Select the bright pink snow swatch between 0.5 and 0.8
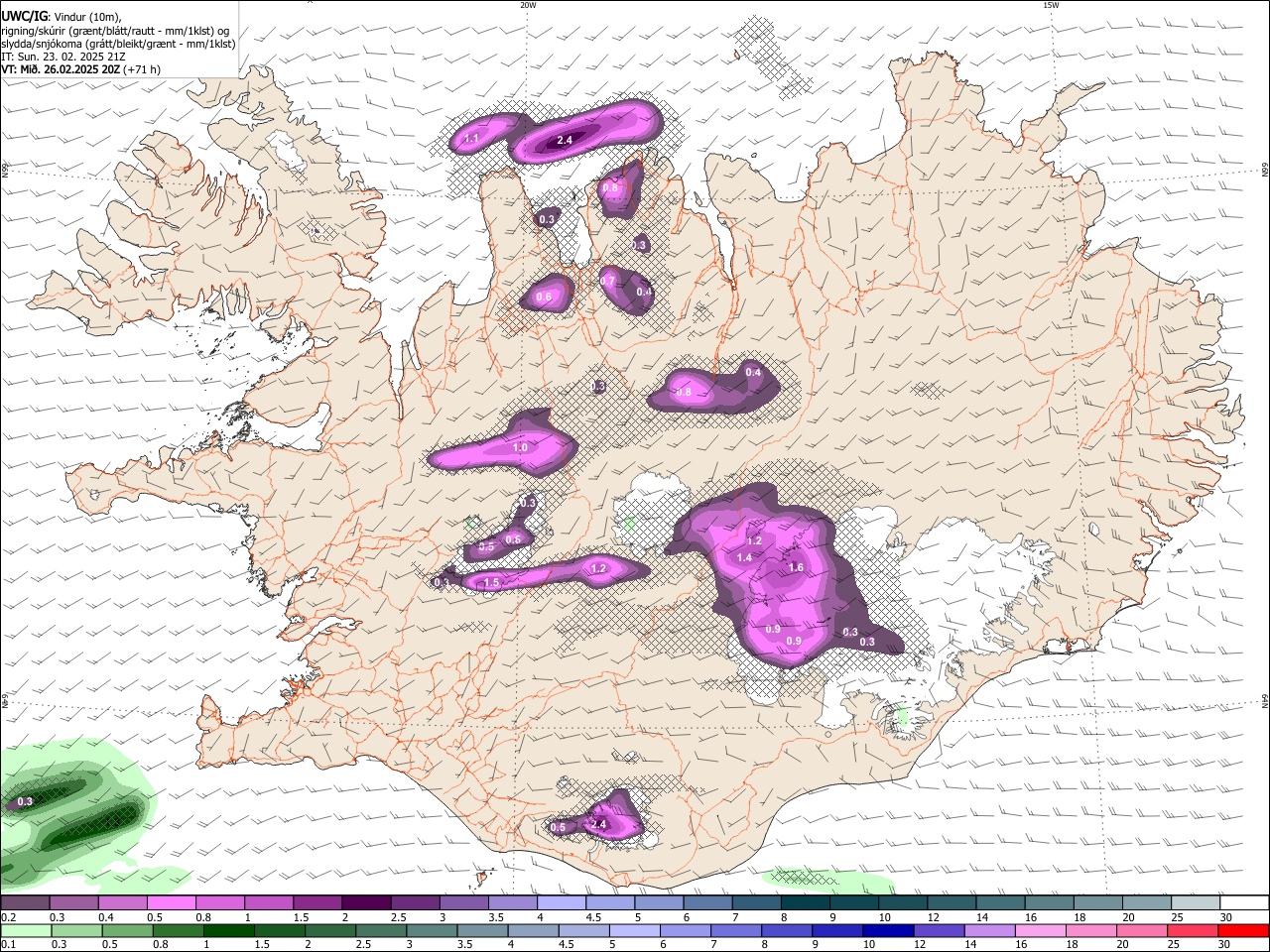Viewport: 1270px width, 952px height. (171, 903)
